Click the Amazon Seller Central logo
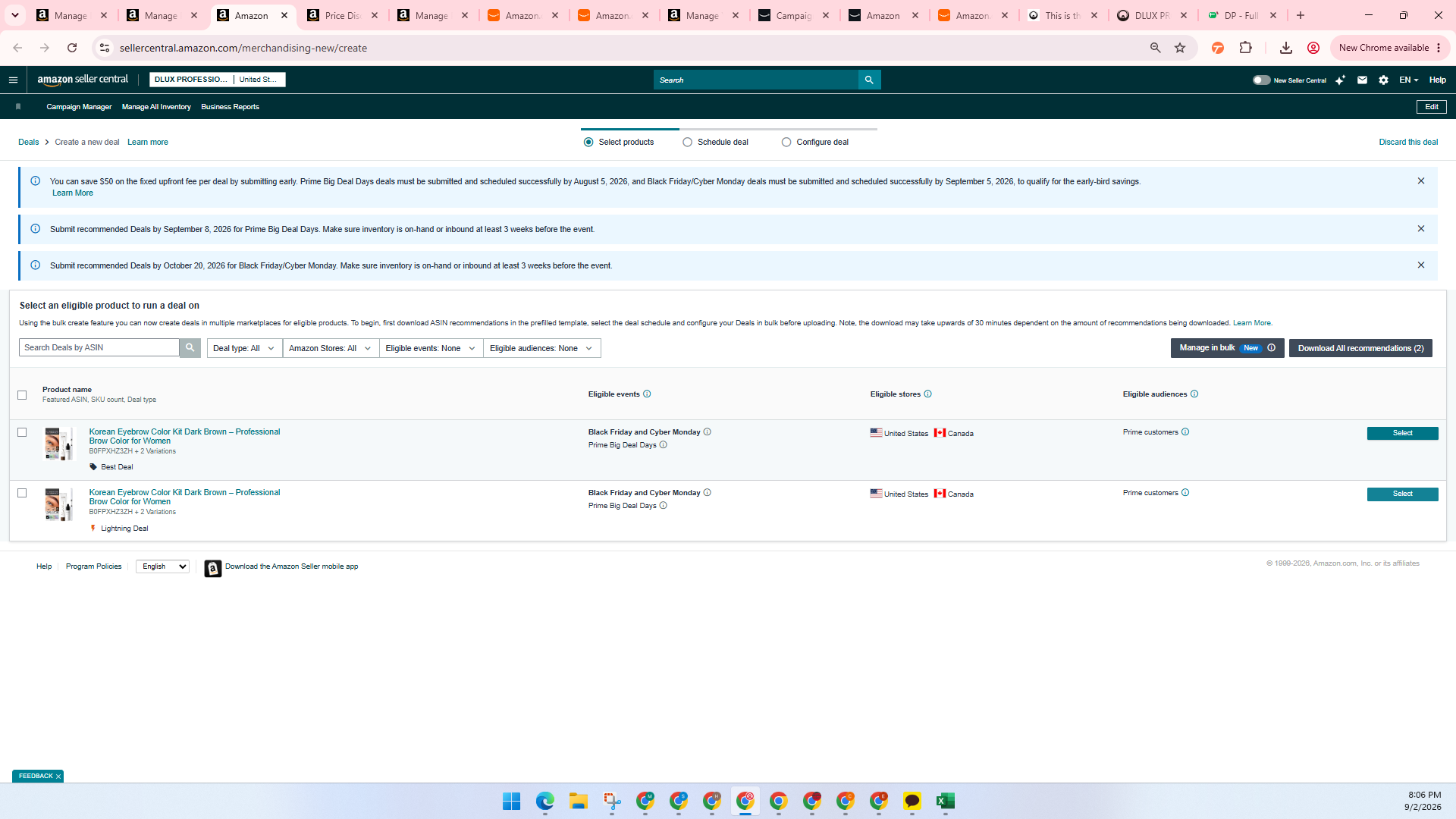Screen dimensions: 1456x819 click(83, 80)
